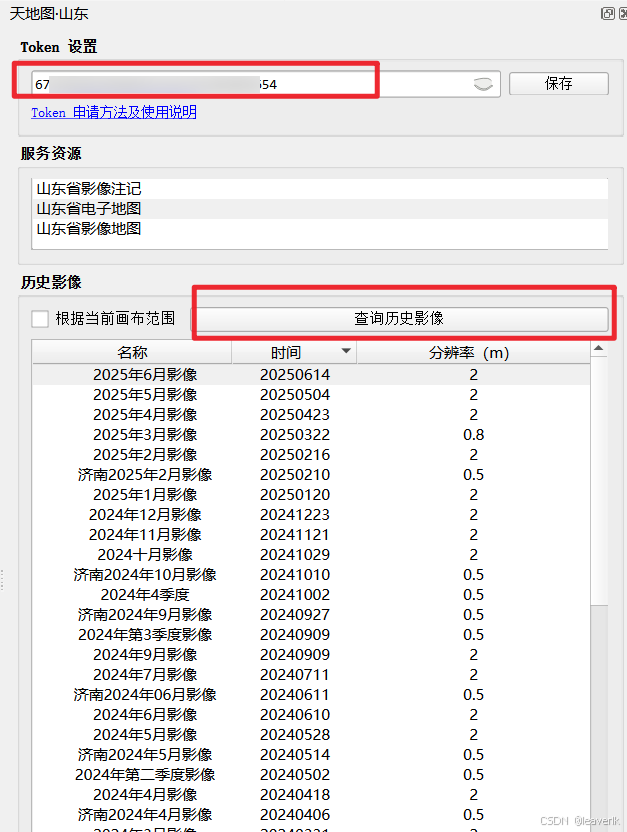Viewport: 627px width, 832px height.
Task: Click the float panel icon in title bar
Action: pyautogui.click(x=607, y=13)
